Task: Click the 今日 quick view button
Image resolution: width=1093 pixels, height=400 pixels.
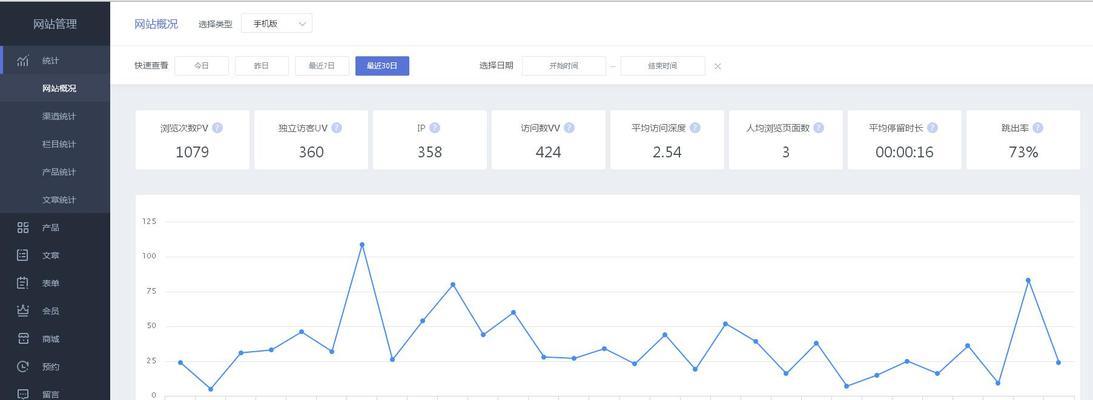Action: tap(201, 66)
